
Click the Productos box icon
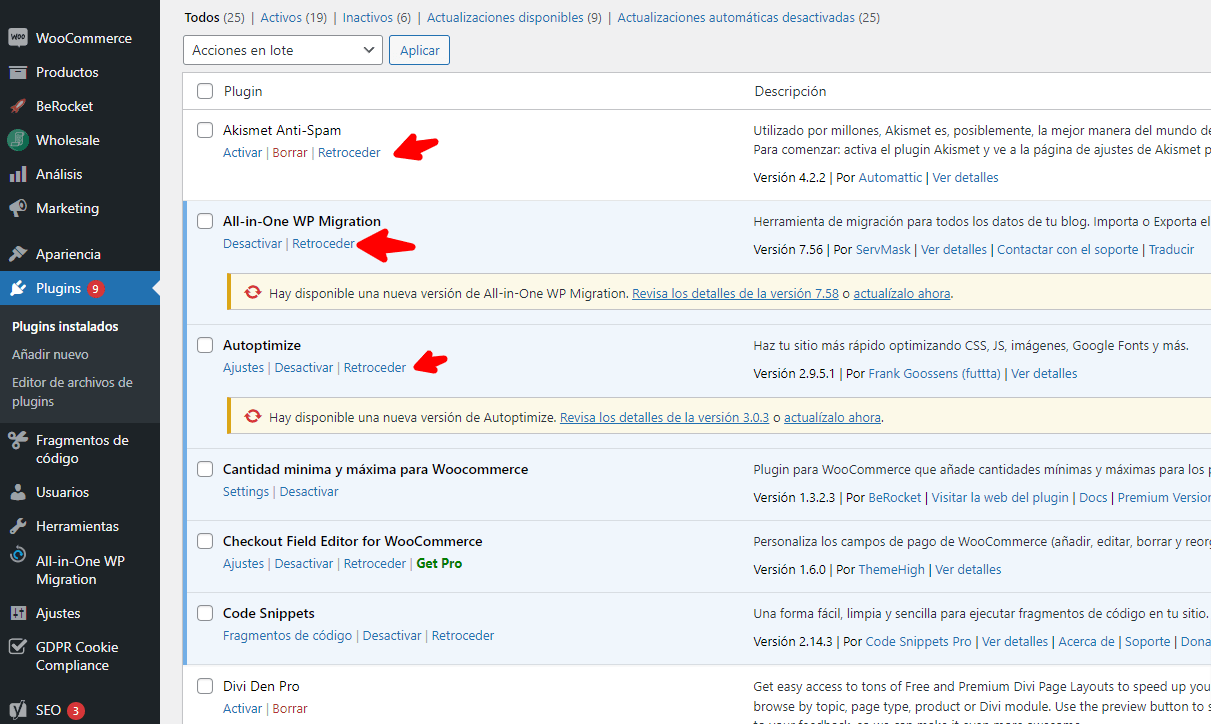(18, 72)
